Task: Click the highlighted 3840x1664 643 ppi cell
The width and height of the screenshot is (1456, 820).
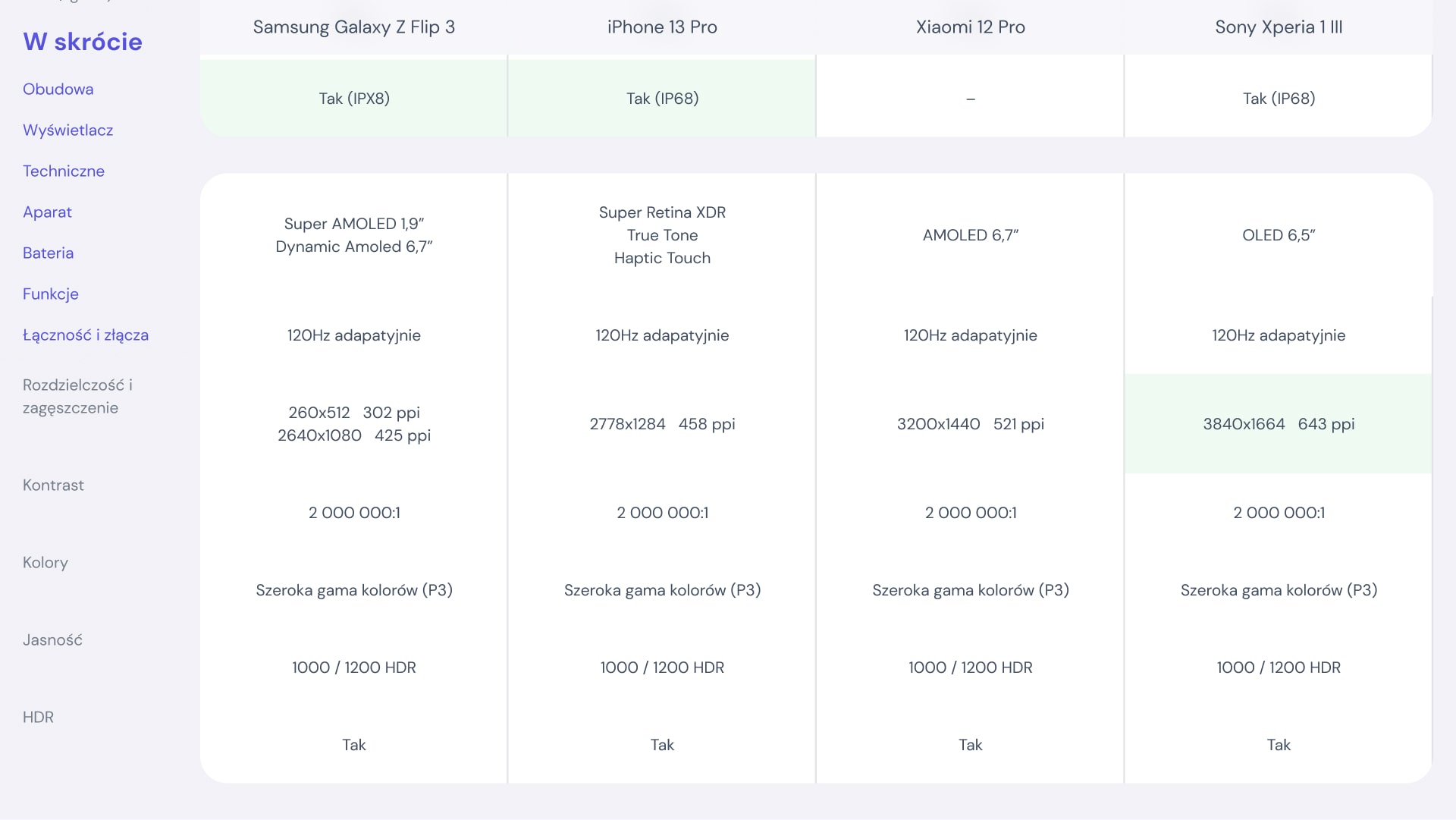Action: coord(1279,424)
